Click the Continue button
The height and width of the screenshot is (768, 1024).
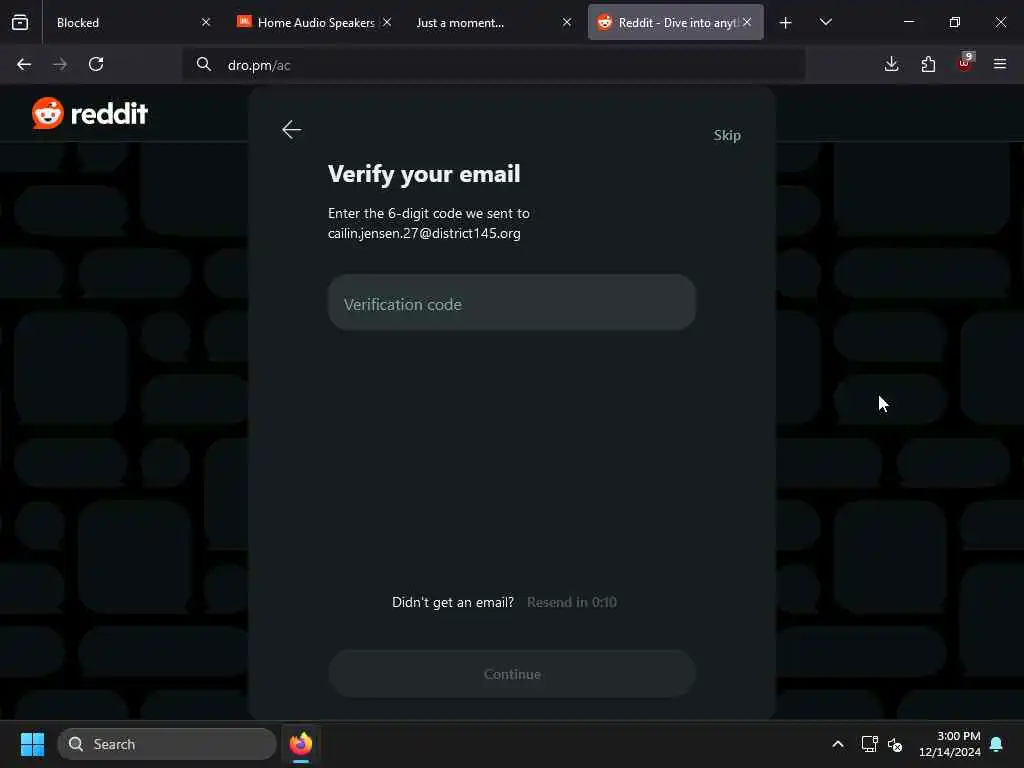(512, 673)
